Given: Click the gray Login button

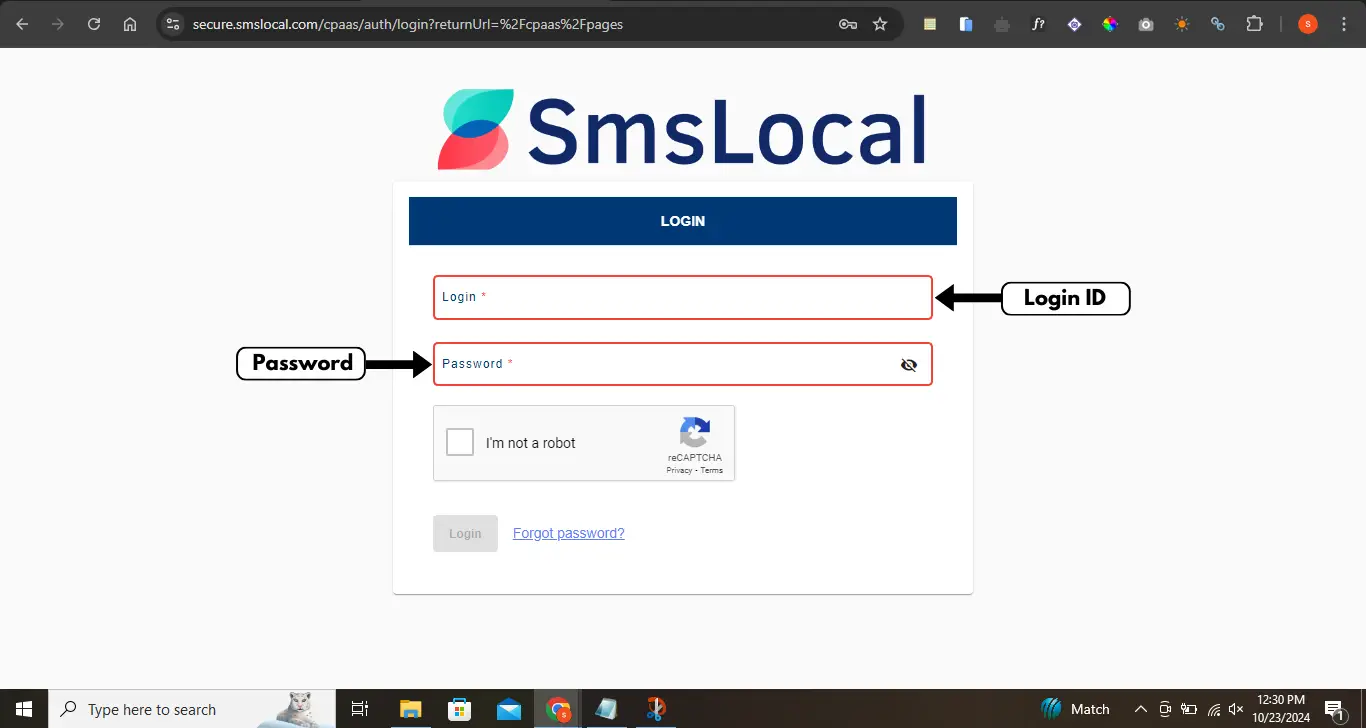Looking at the screenshot, I should click(465, 533).
